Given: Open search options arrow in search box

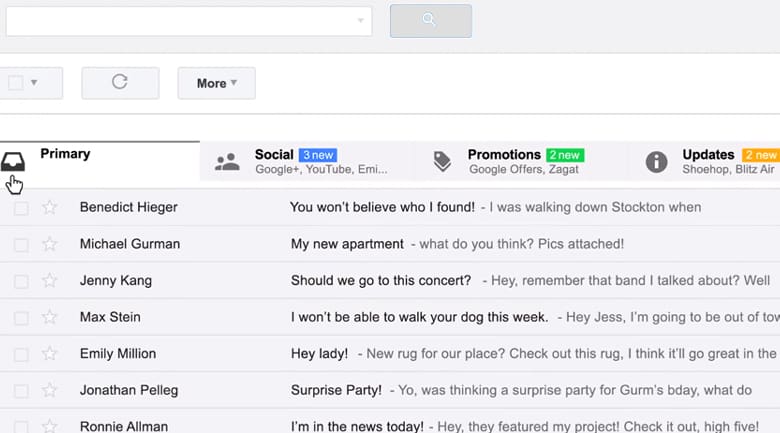Looking at the screenshot, I should pos(360,20).
